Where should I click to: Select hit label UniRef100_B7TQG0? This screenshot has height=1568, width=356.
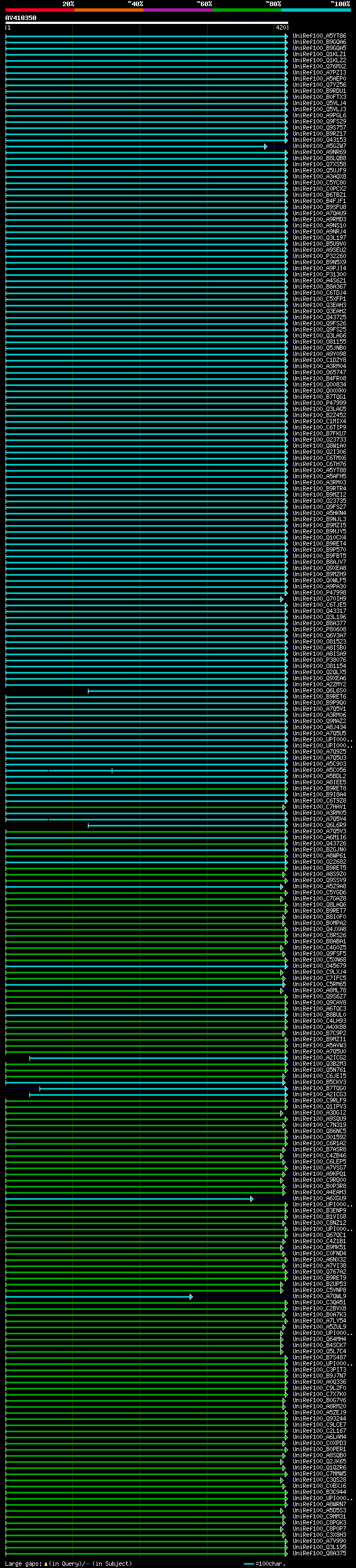pyautogui.click(x=319, y=1089)
